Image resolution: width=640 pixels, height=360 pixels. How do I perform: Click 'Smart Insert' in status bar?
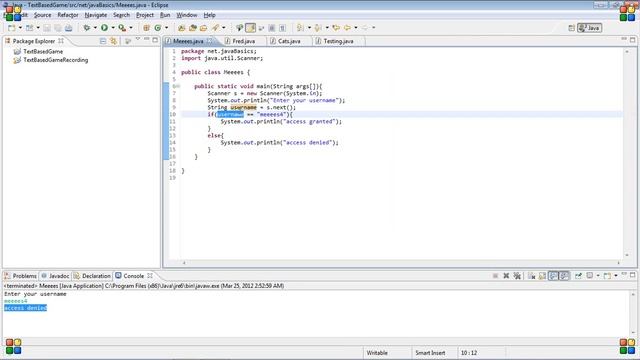click(x=430, y=353)
